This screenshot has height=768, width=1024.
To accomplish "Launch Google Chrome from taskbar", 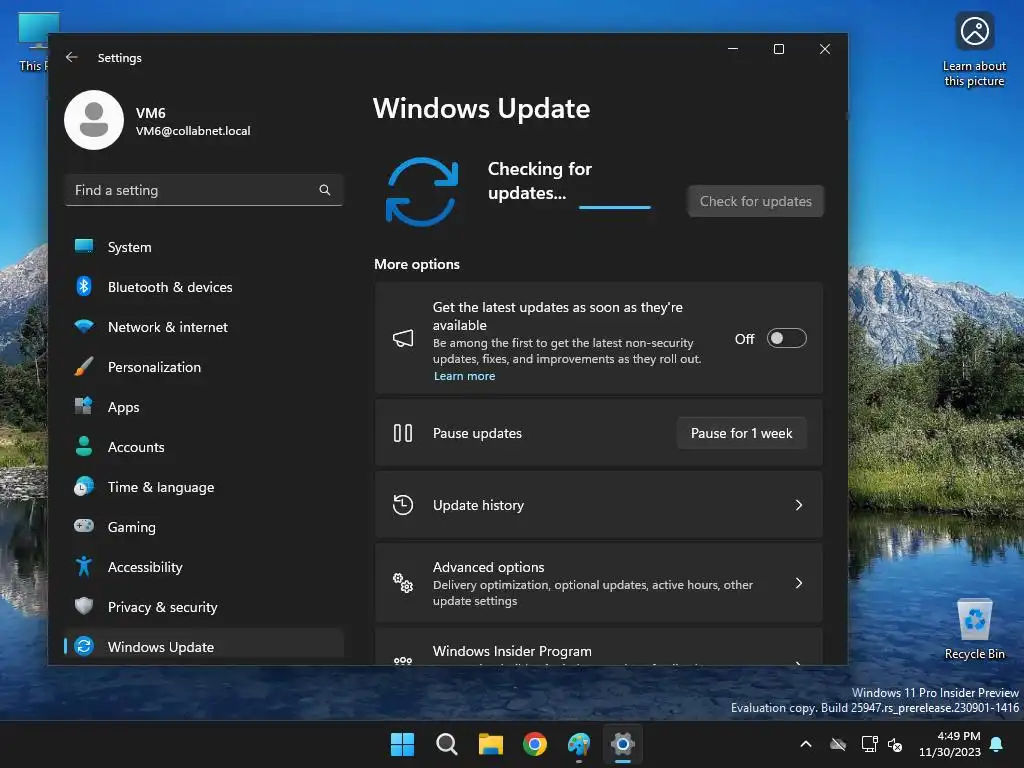I will click(535, 744).
